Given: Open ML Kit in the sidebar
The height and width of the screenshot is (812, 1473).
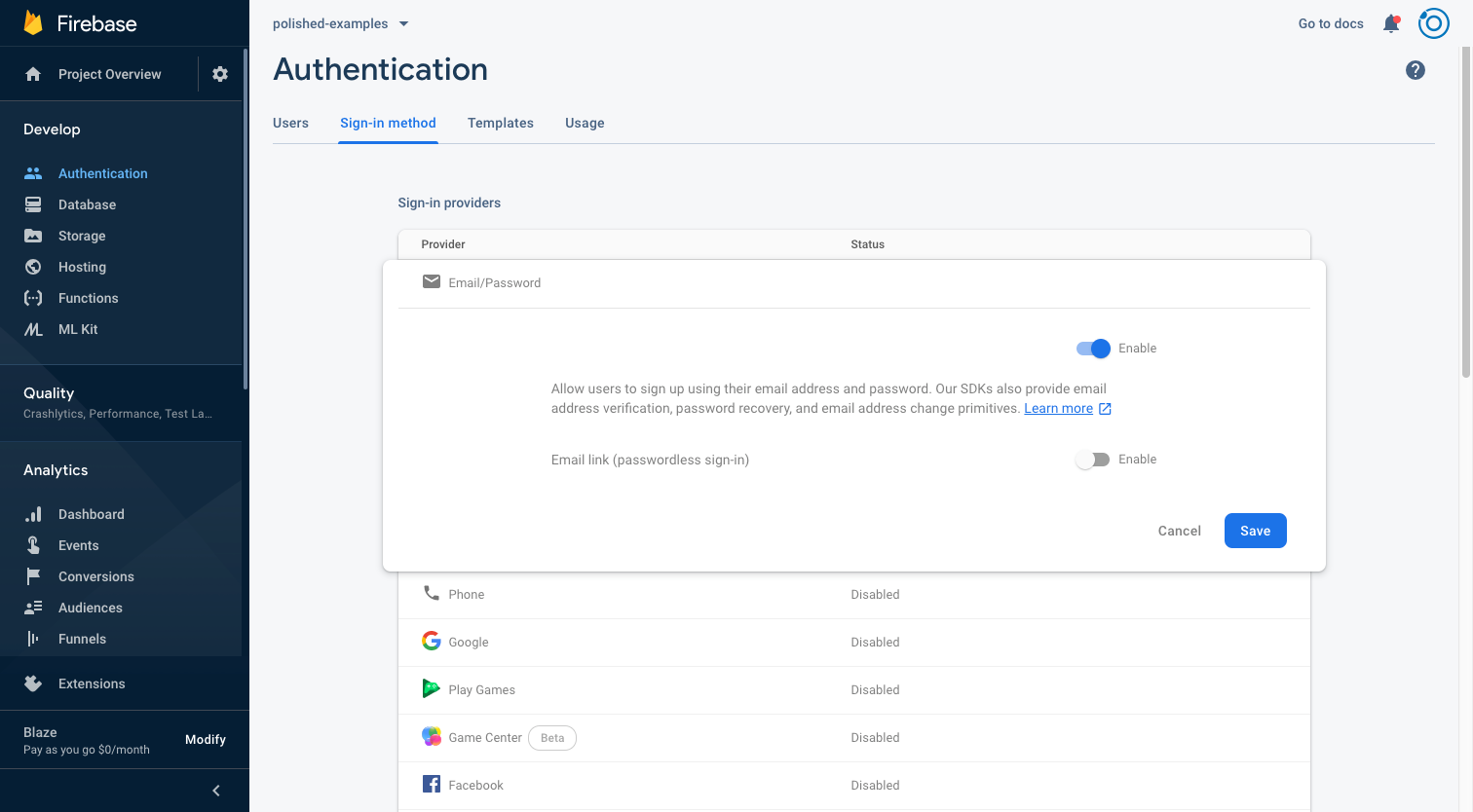Looking at the screenshot, I should point(78,329).
